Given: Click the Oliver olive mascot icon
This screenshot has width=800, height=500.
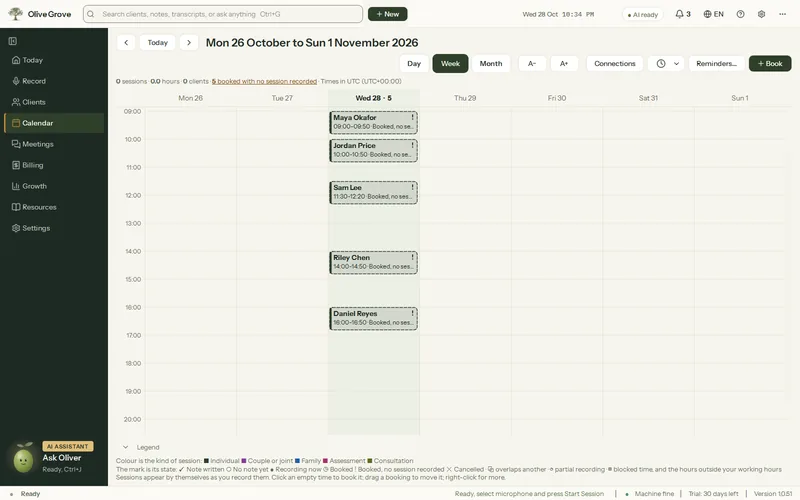Looking at the screenshot, I should click(23, 458).
